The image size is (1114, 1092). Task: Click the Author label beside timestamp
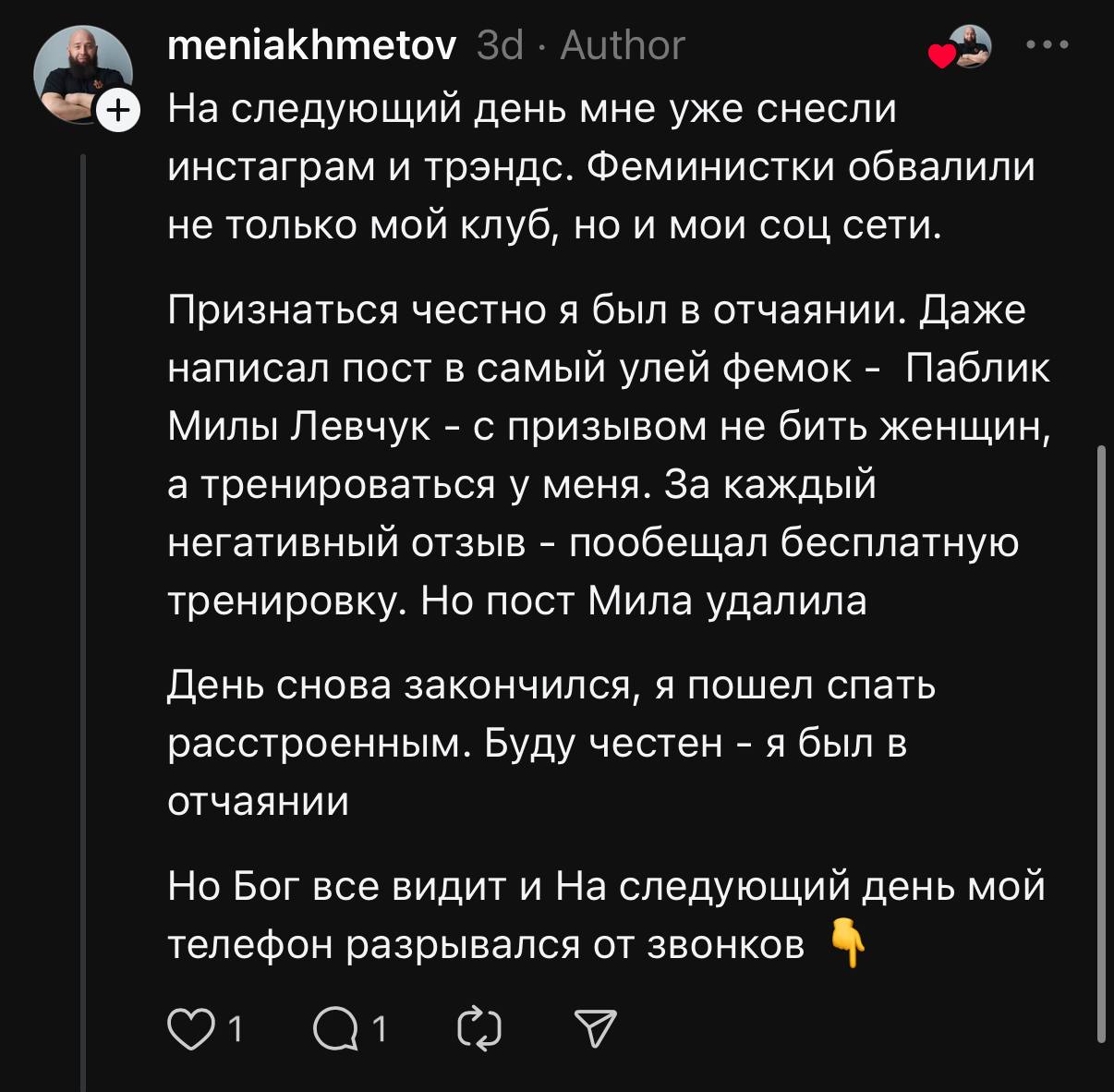[x=623, y=44]
